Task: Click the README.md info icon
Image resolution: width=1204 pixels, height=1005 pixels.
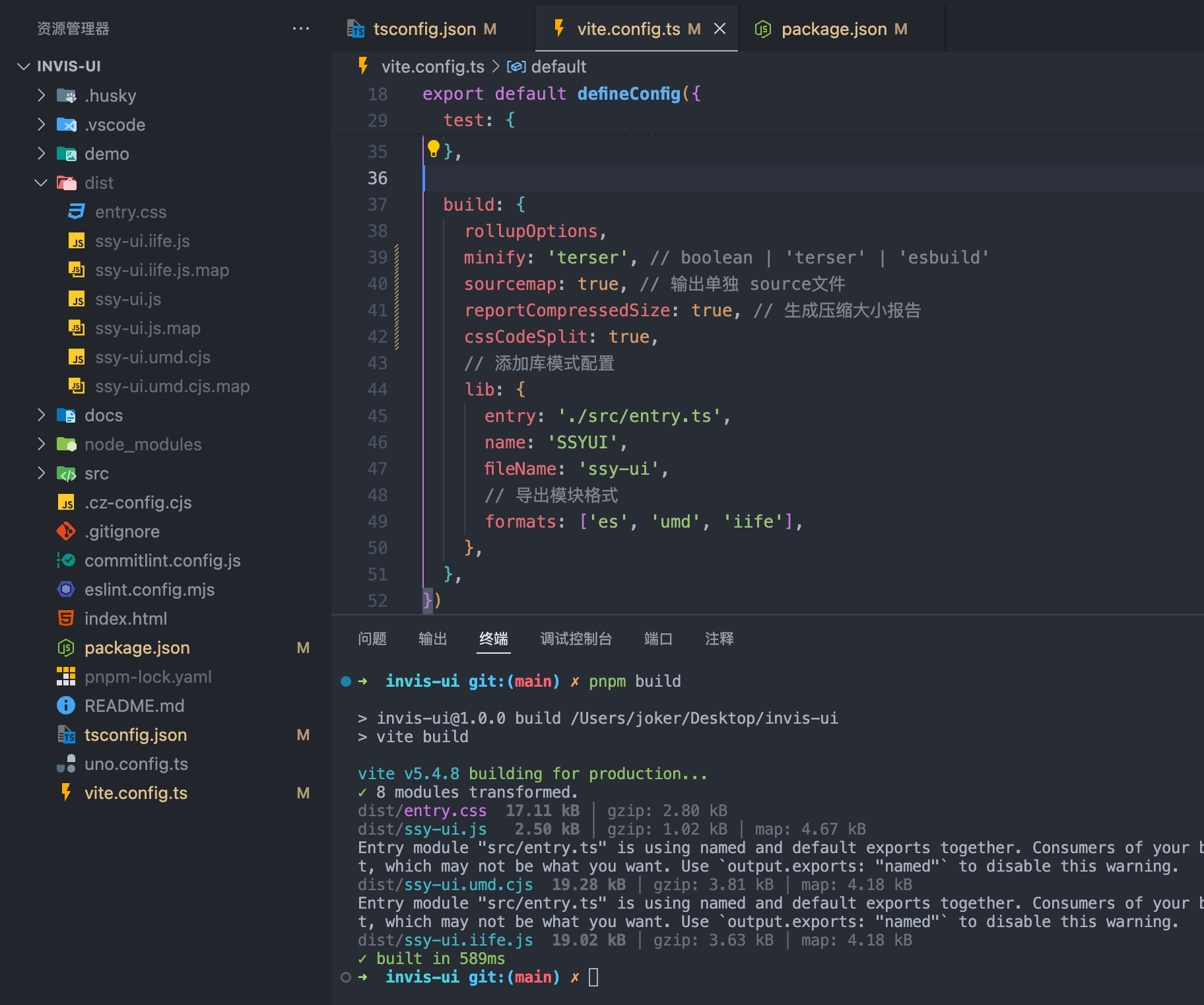Action: tap(66, 706)
